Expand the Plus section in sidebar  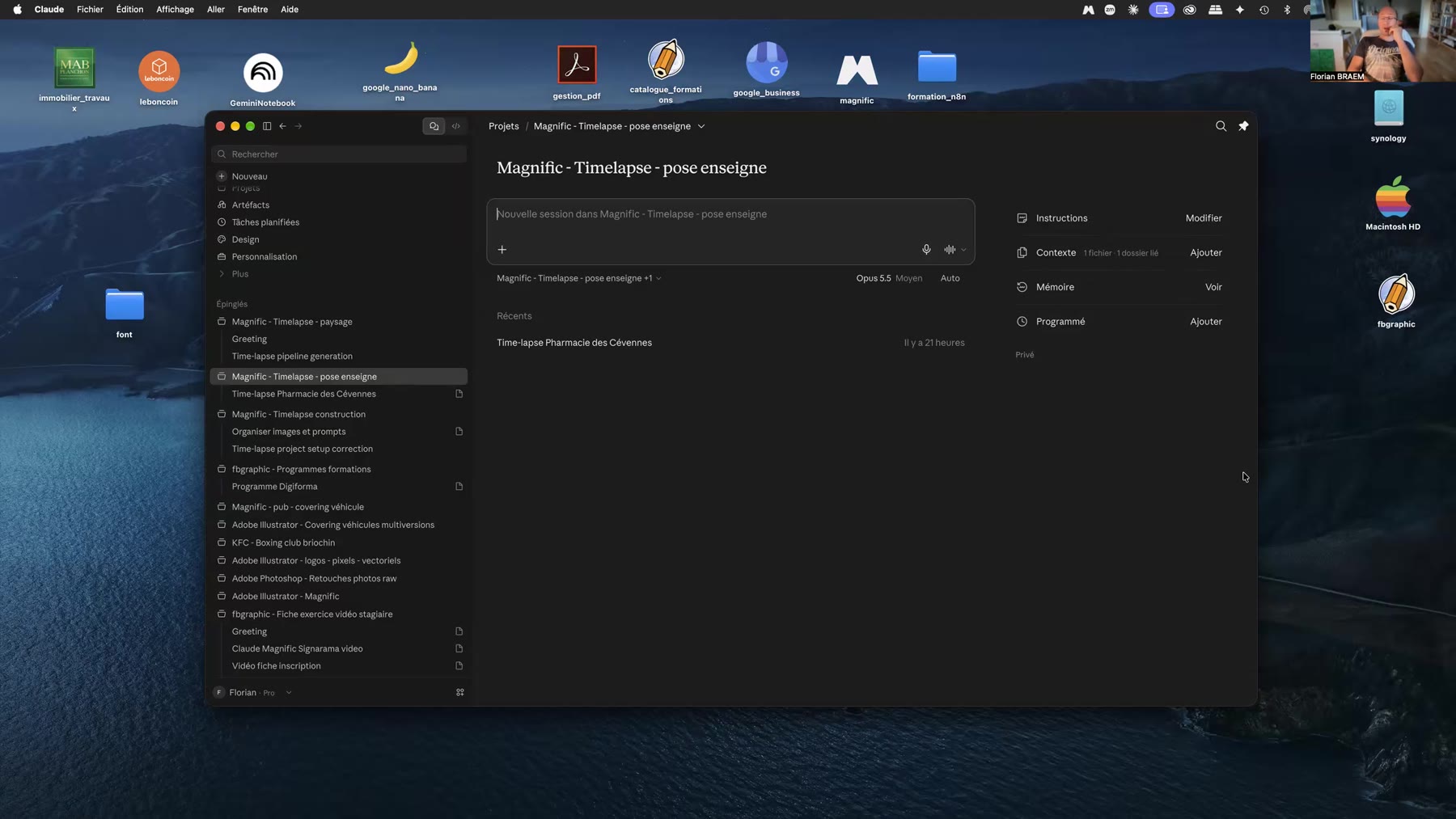[240, 274]
